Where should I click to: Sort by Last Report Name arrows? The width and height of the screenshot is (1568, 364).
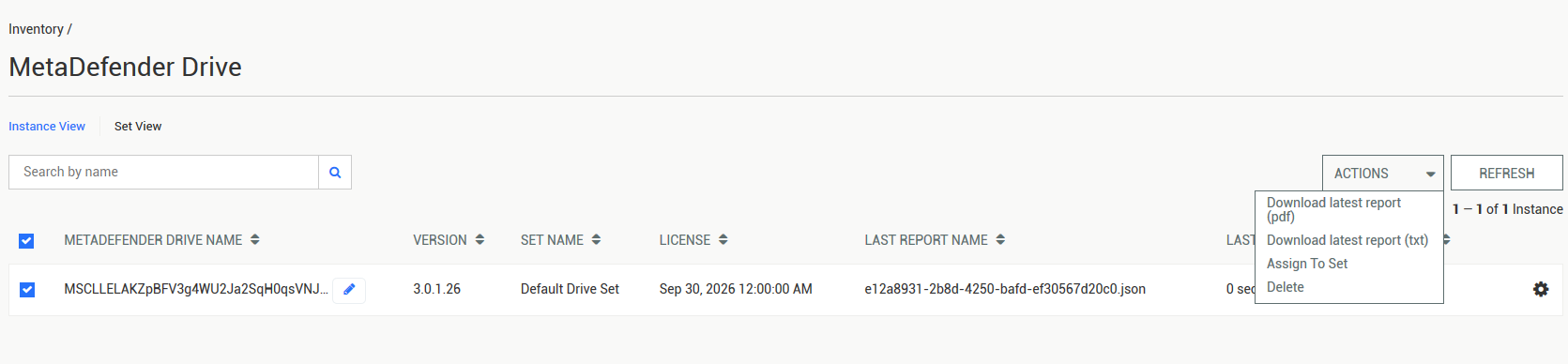click(x=1000, y=240)
